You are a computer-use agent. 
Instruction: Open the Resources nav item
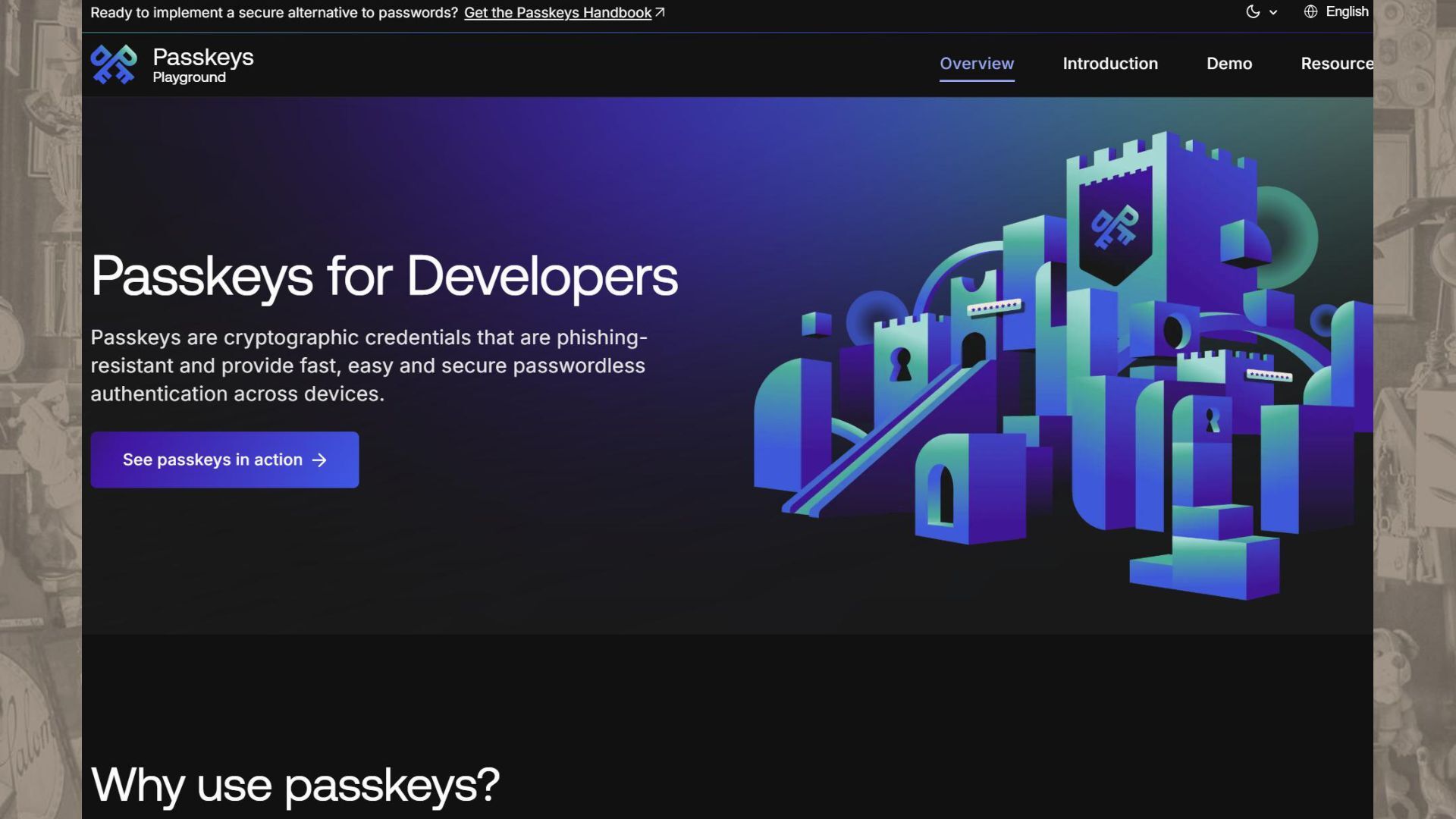click(x=1336, y=64)
